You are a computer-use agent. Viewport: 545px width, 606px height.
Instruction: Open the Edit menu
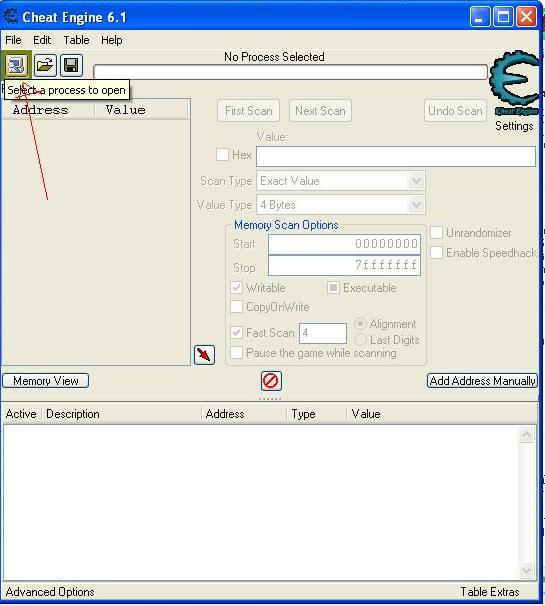(42, 40)
